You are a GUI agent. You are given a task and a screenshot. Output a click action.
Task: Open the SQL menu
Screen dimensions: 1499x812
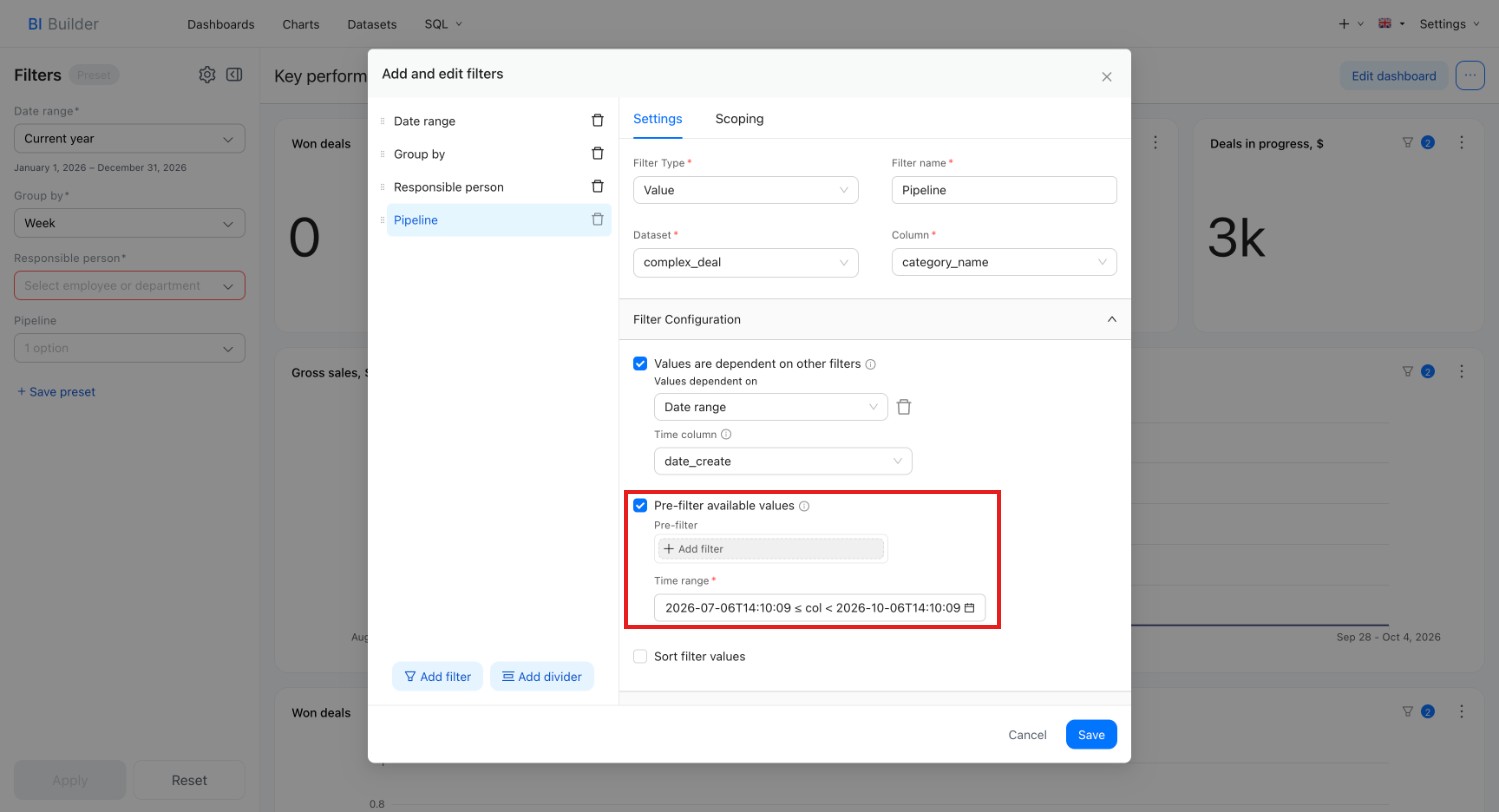point(443,24)
